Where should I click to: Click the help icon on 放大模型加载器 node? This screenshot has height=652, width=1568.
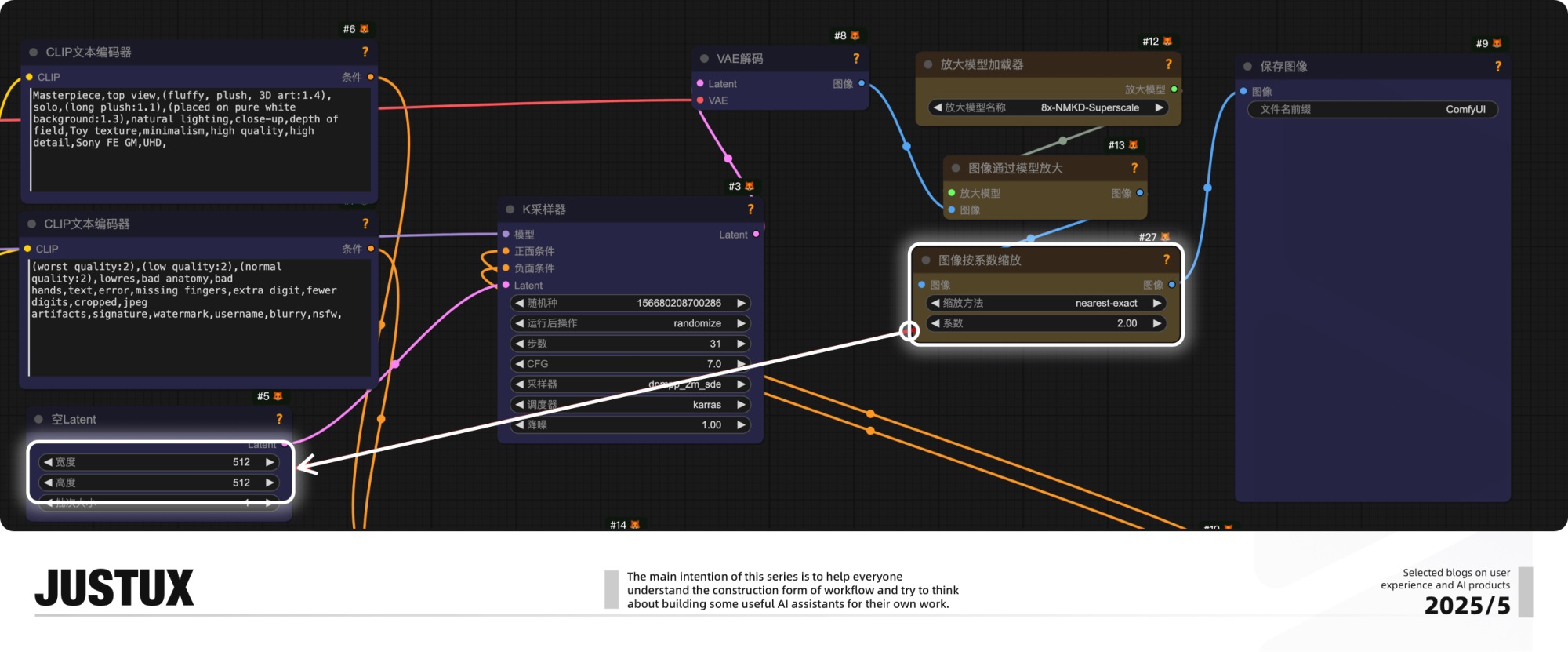1168,64
